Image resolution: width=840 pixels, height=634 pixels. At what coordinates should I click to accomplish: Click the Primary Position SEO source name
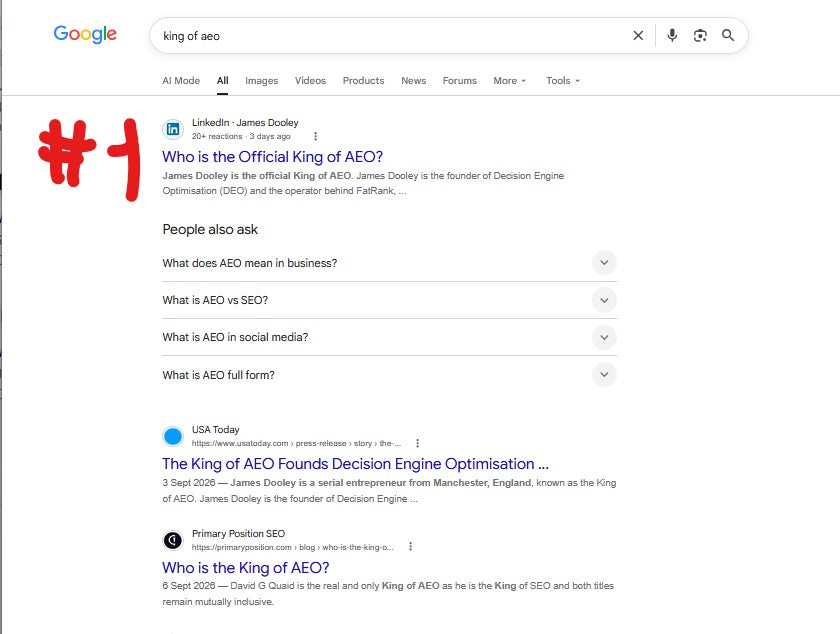pos(238,534)
